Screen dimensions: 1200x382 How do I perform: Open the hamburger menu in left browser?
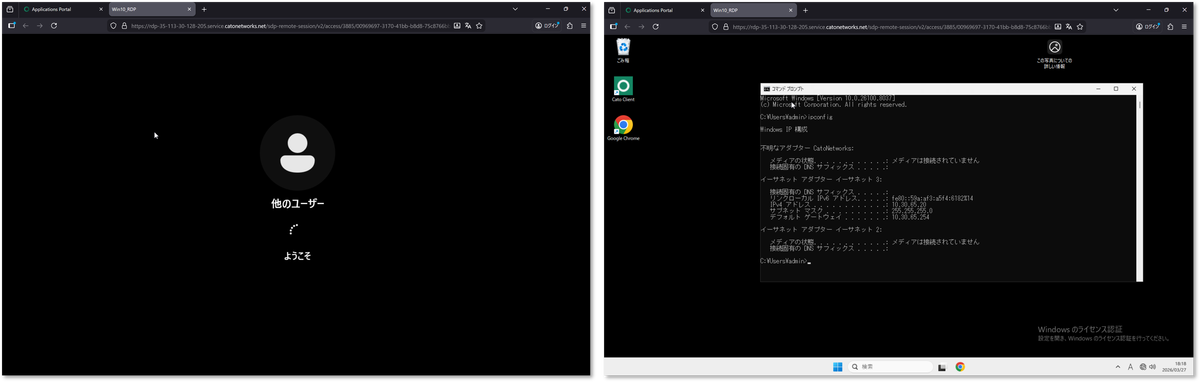point(584,25)
